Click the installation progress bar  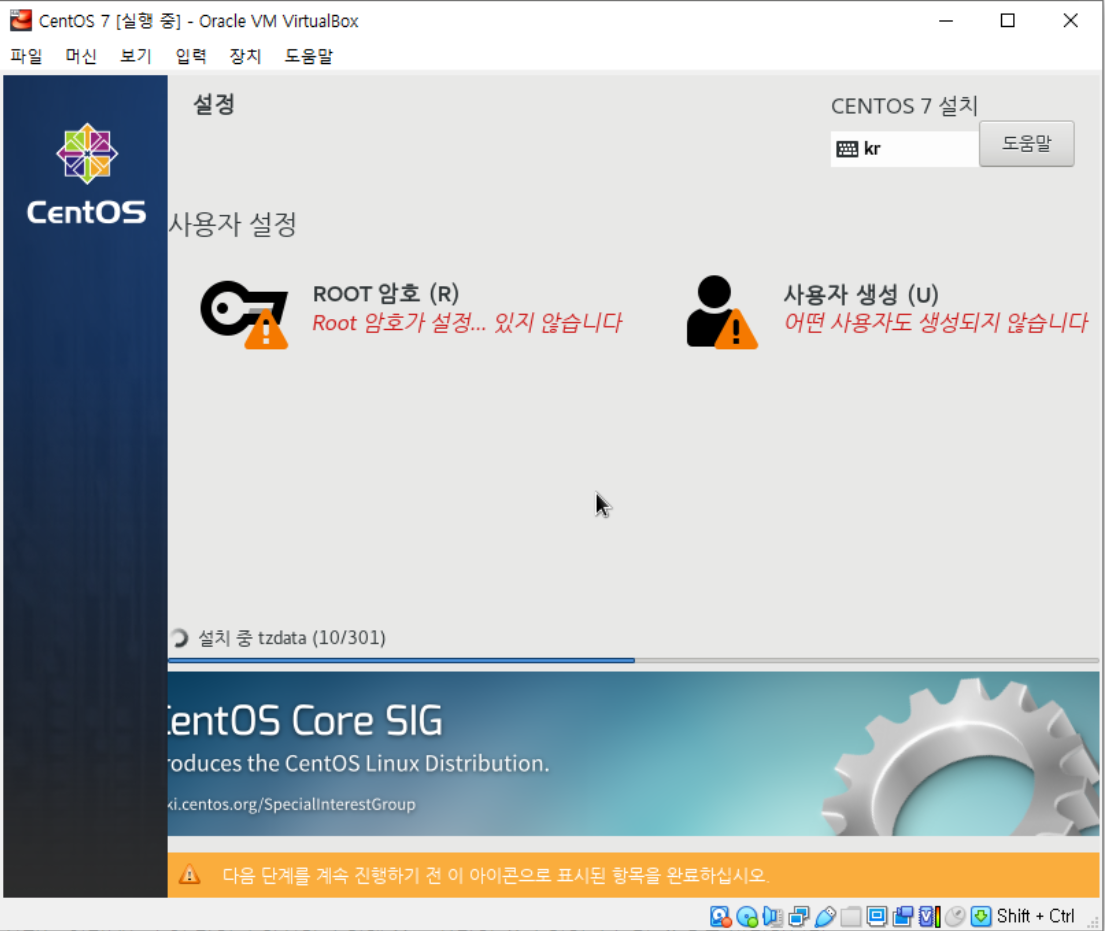click(634, 660)
